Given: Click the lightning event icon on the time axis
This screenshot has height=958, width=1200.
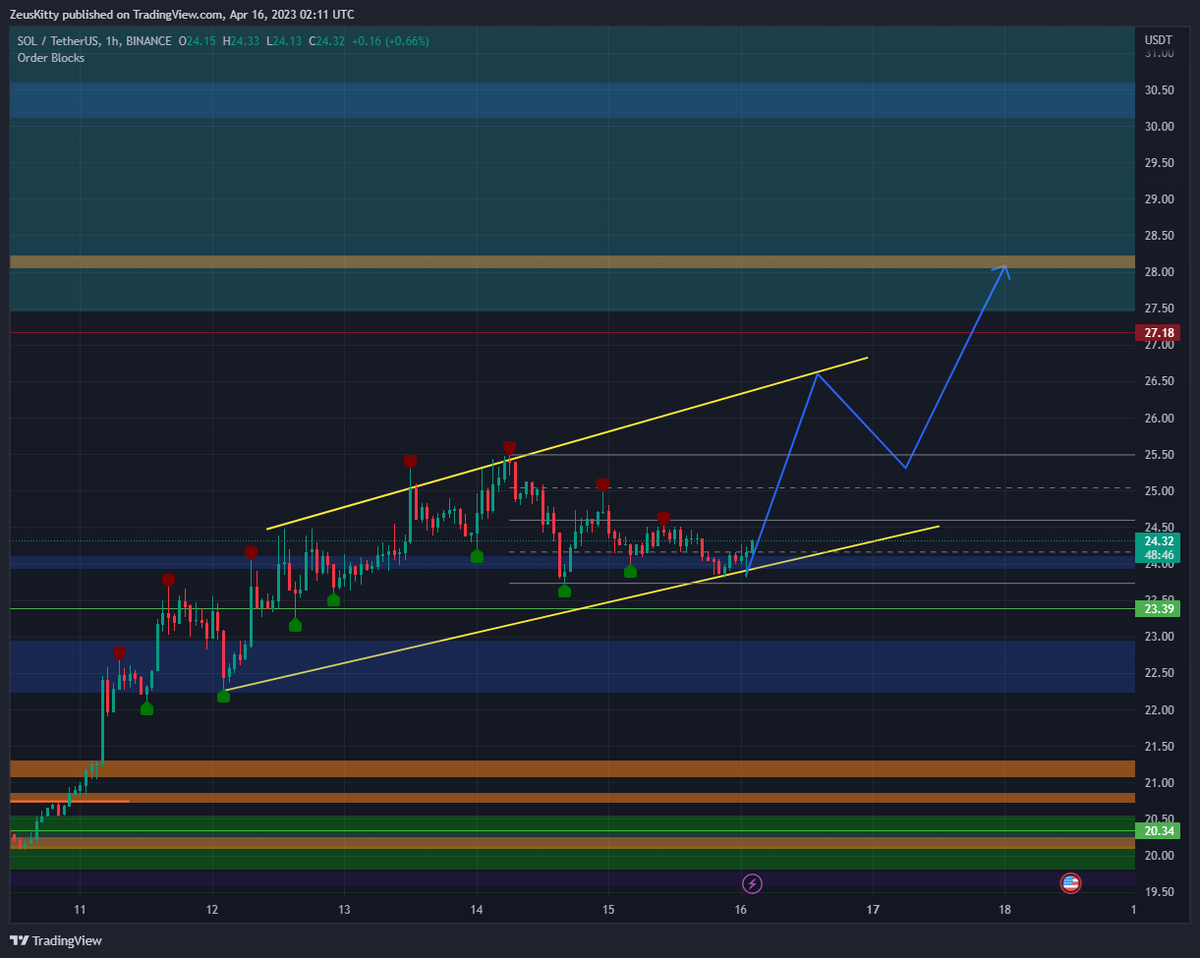Looking at the screenshot, I should (x=750, y=884).
